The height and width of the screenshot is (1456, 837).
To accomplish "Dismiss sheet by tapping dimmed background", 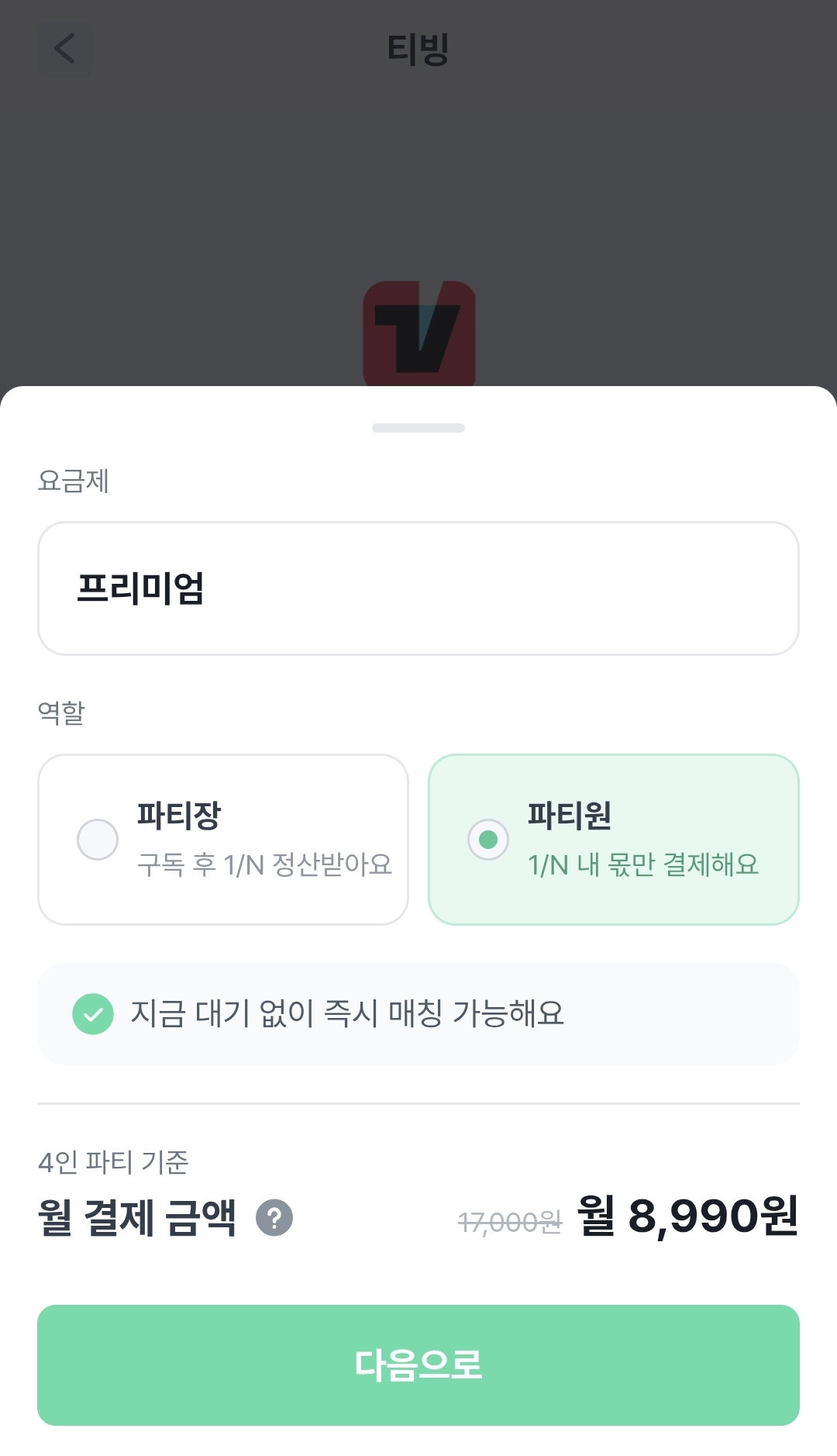I will tap(418, 194).
